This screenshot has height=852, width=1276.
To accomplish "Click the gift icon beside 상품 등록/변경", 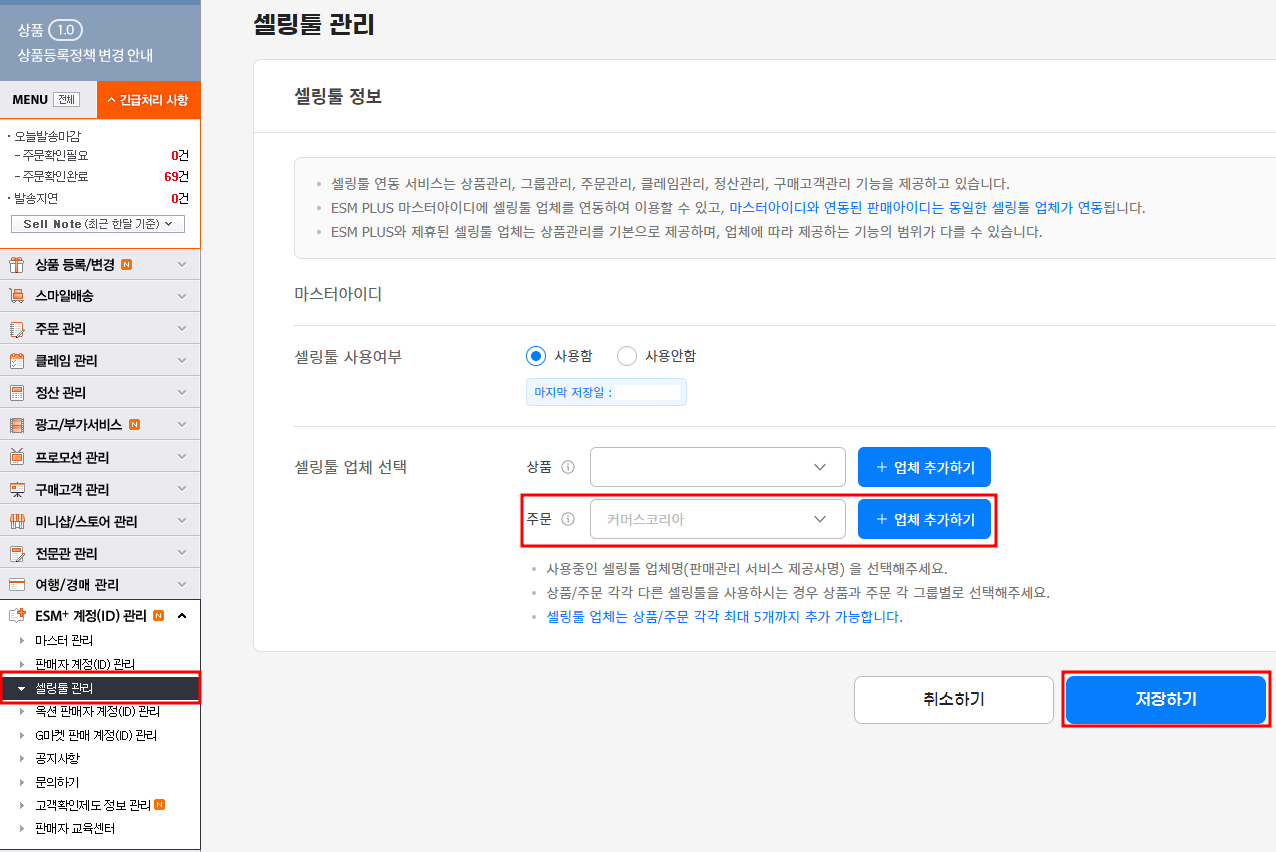I will [16, 265].
